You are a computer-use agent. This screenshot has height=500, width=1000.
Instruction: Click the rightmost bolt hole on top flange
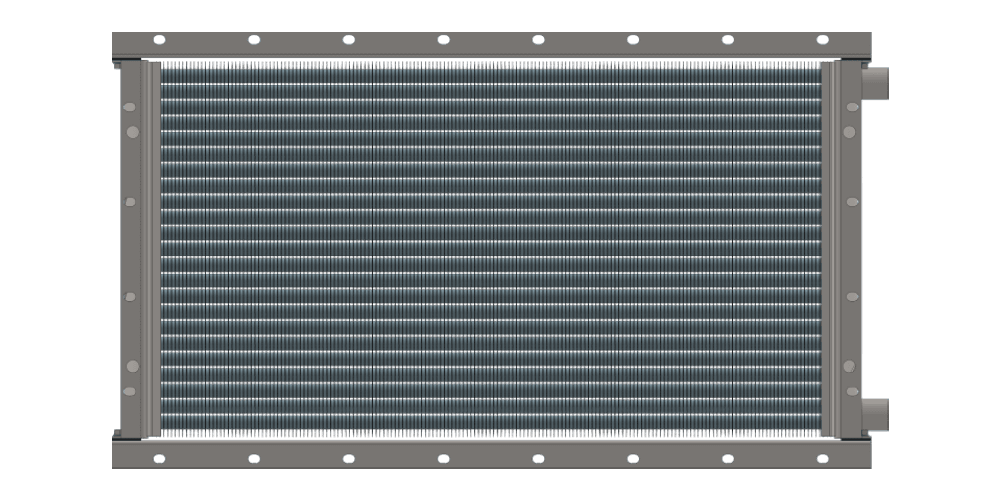tap(822, 40)
